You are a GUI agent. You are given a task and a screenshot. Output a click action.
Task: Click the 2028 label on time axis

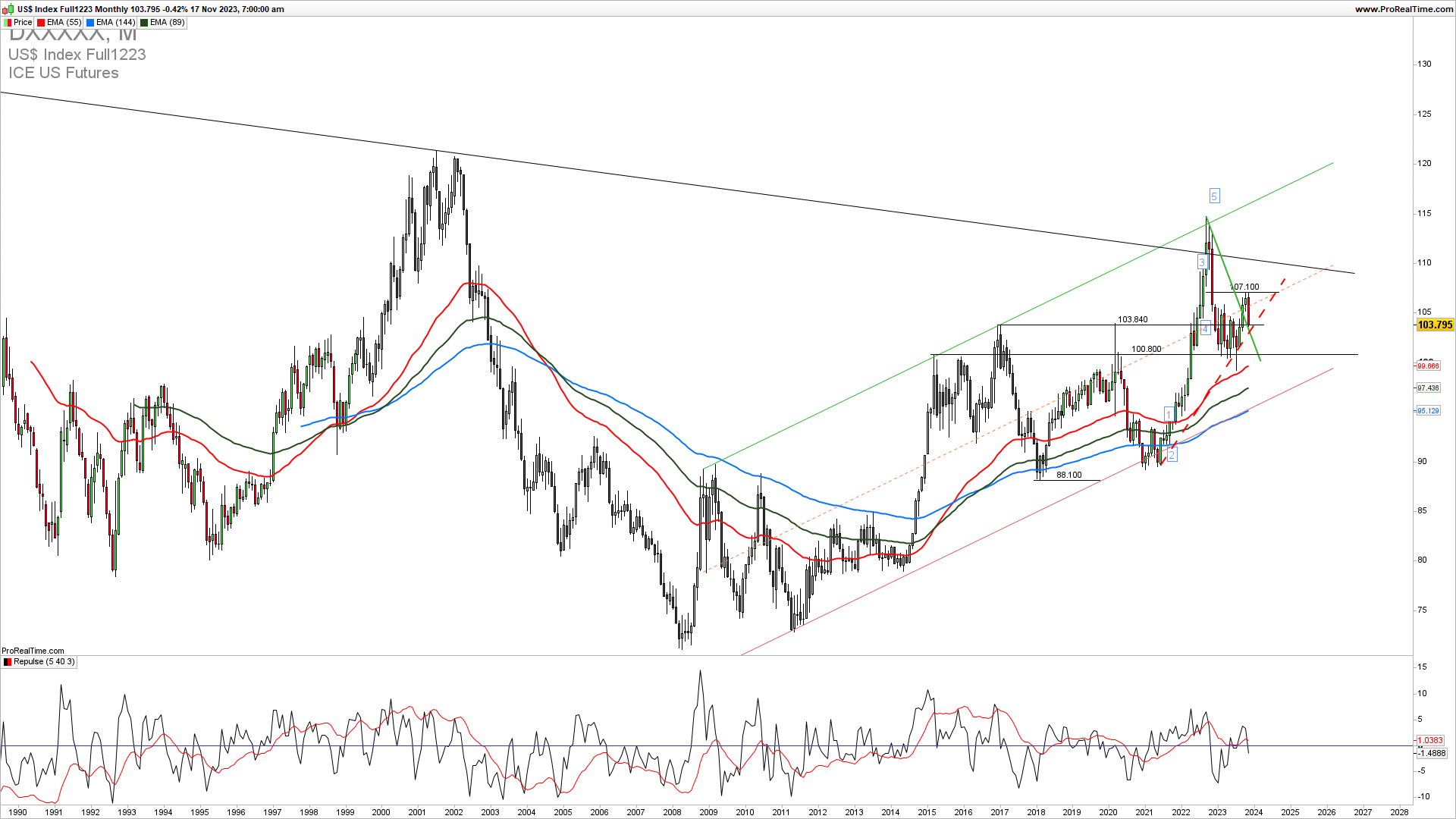(x=1399, y=812)
